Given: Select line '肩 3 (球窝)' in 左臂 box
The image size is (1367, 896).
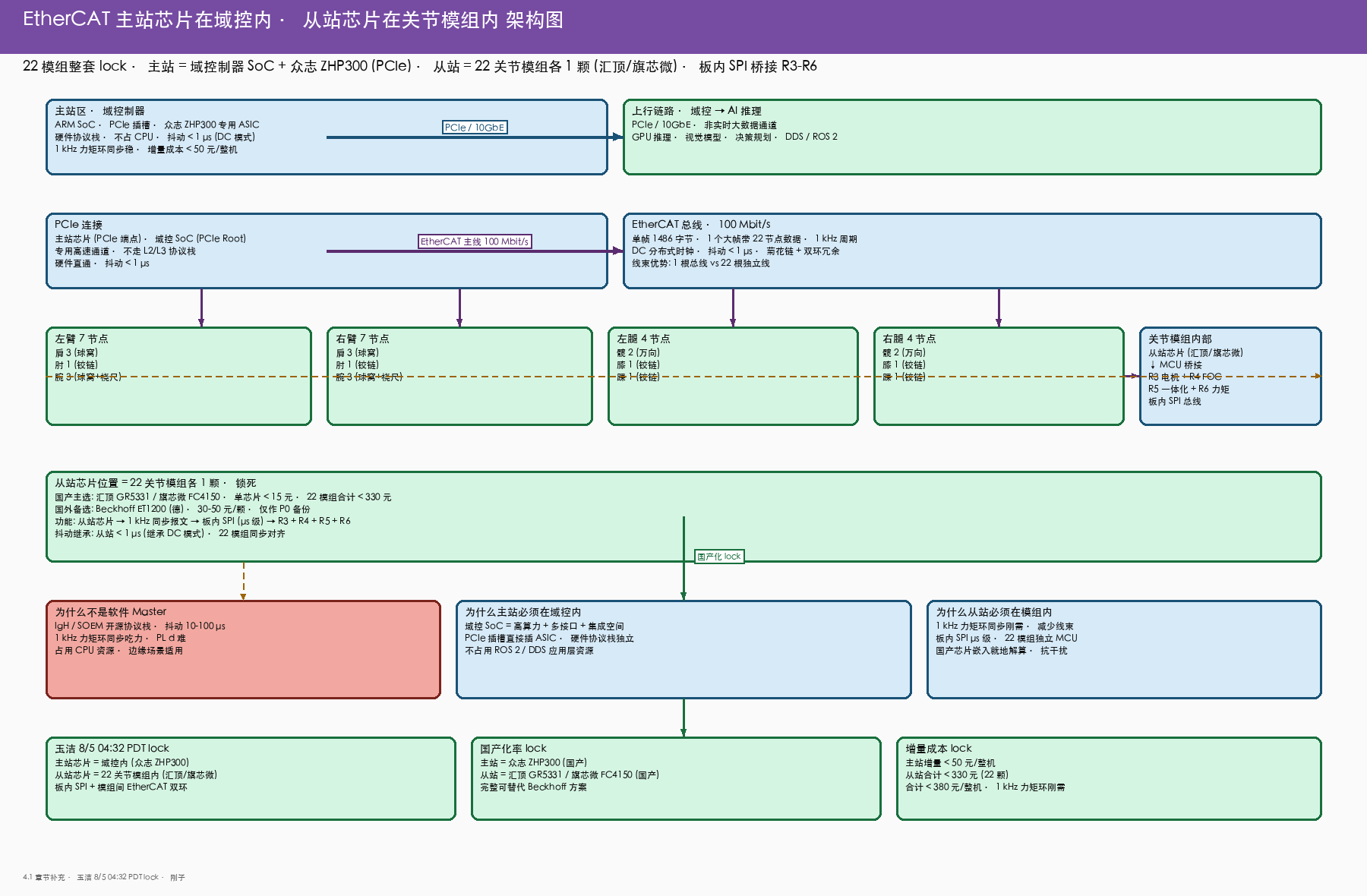Looking at the screenshot, I should (x=76, y=353).
